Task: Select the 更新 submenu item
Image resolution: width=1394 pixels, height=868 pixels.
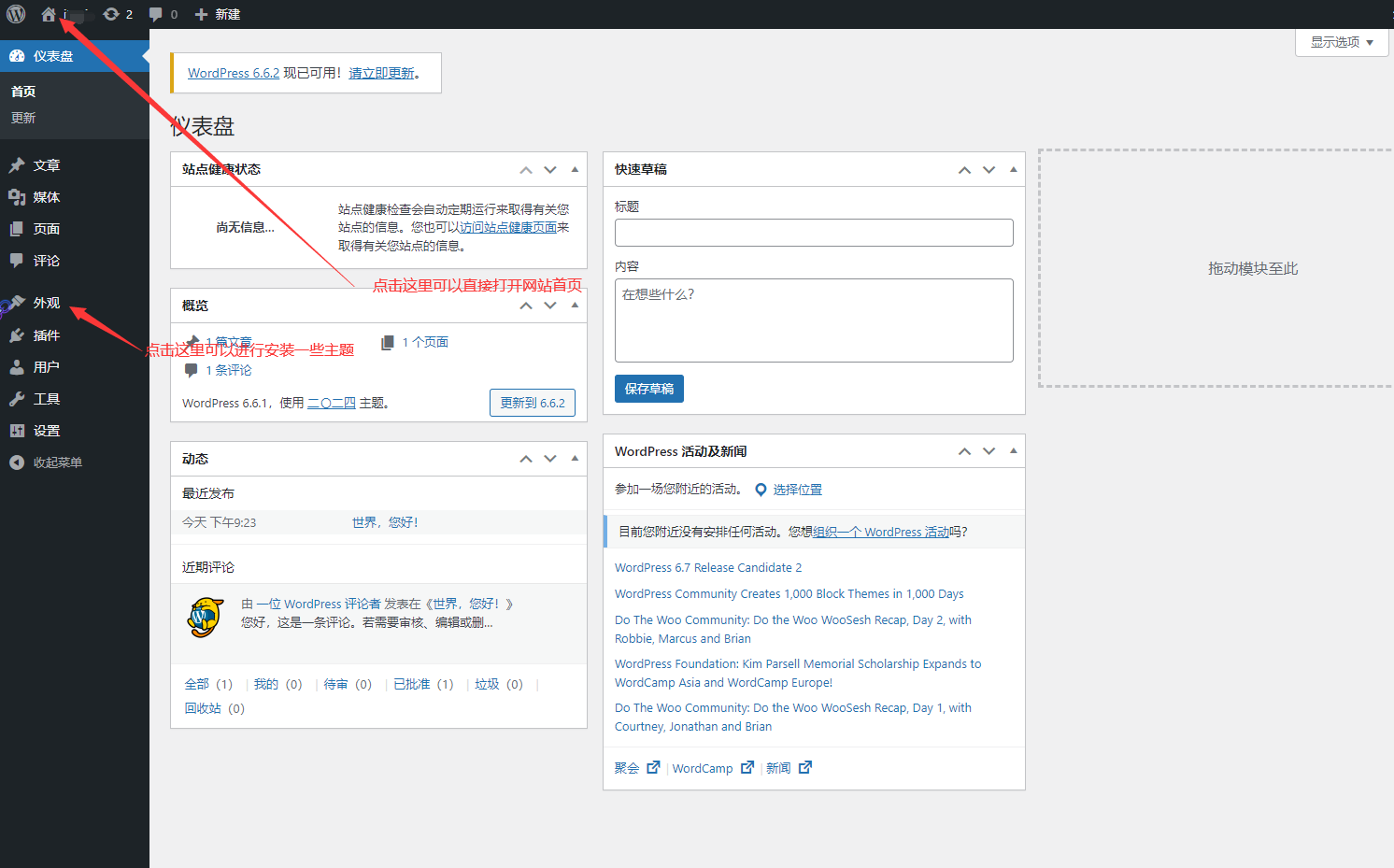Action: pos(23,118)
